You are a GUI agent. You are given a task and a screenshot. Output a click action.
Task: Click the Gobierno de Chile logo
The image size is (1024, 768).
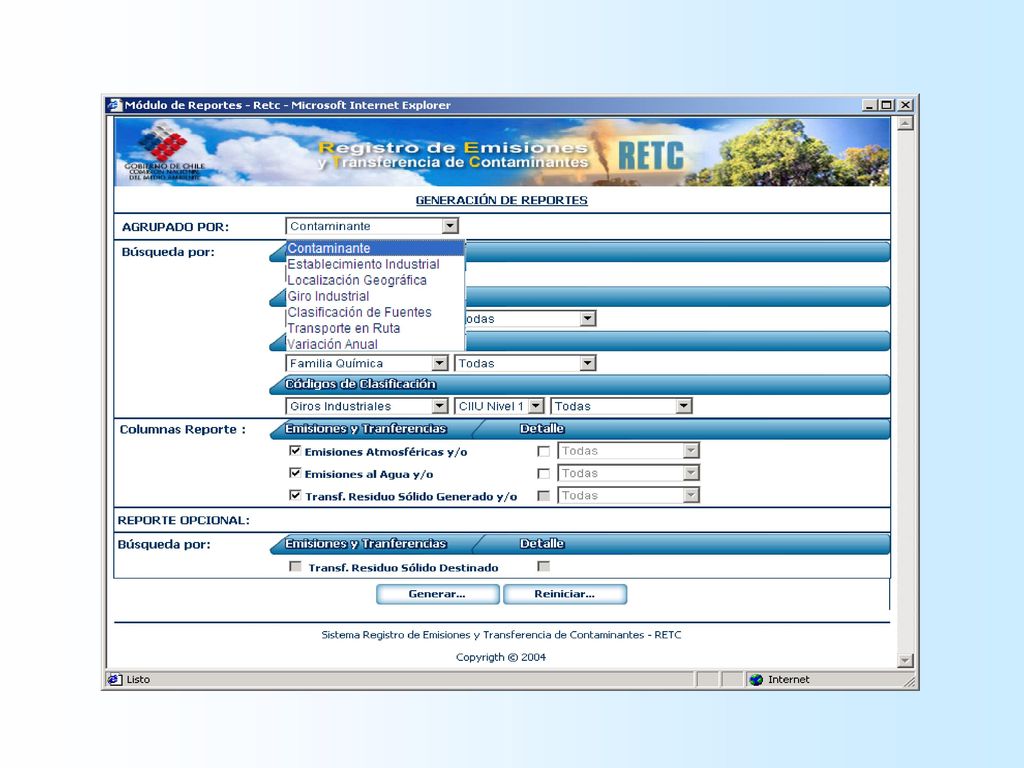[x=165, y=152]
